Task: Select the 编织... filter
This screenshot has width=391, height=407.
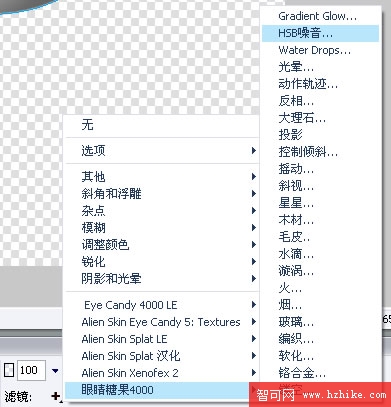Action: click(320, 339)
